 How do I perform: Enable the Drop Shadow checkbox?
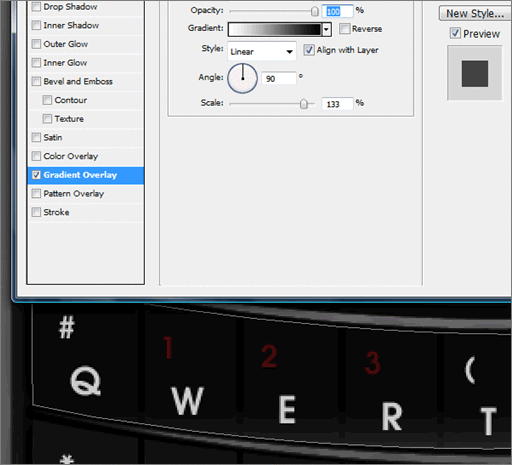pos(36,7)
